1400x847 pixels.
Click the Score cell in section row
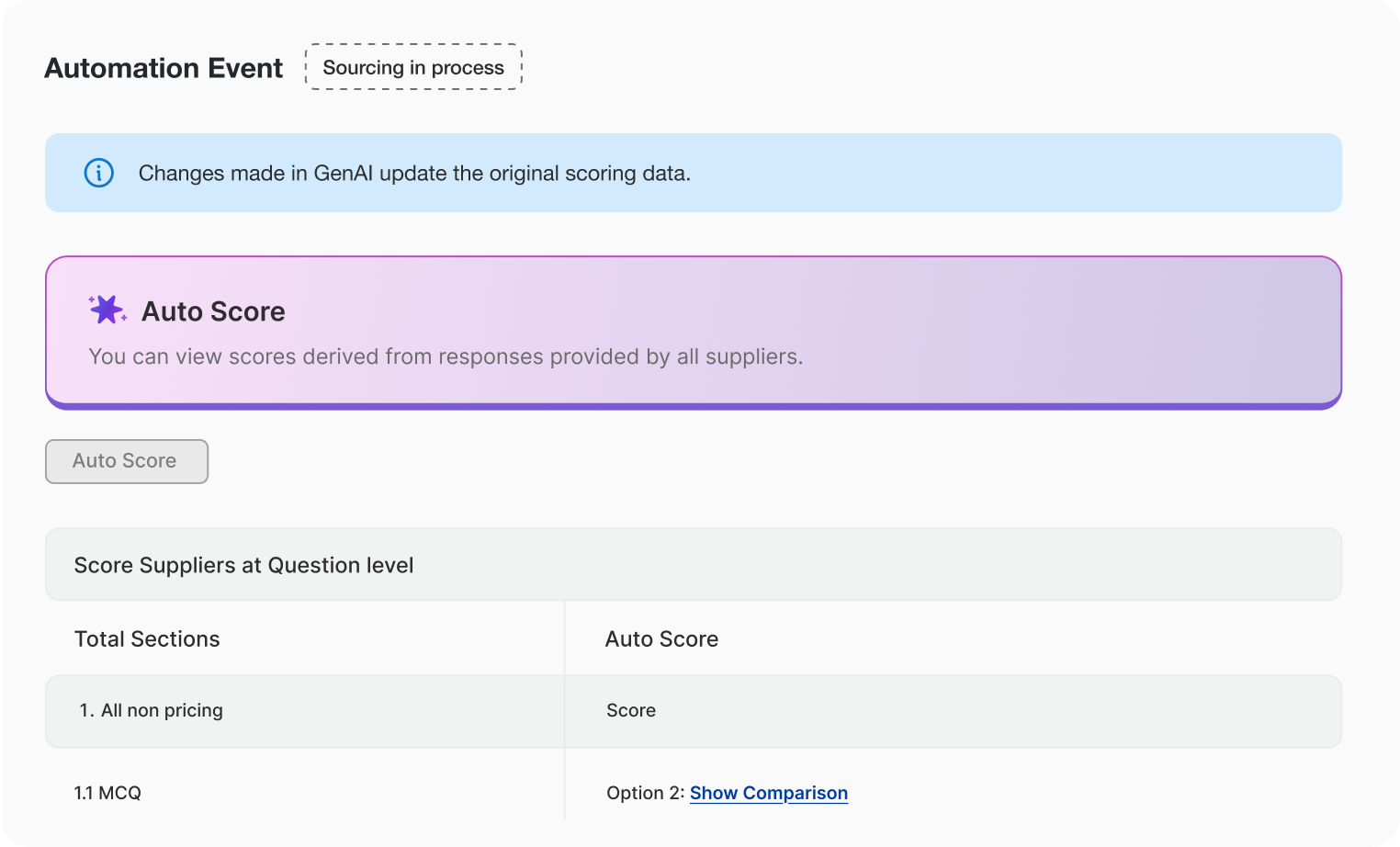pos(631,710)
